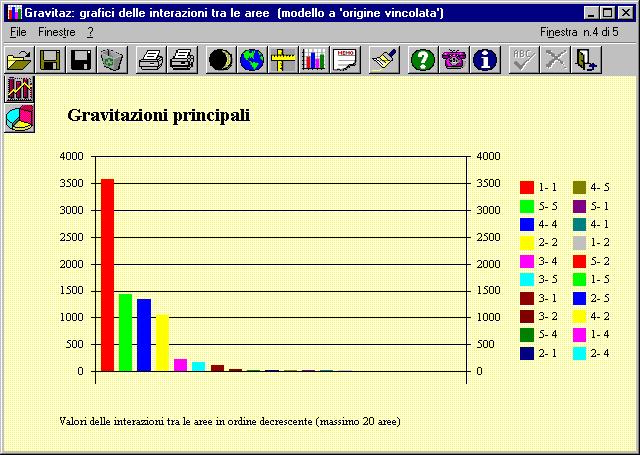Click the red 1-1 legend swatch

(527, 187)
